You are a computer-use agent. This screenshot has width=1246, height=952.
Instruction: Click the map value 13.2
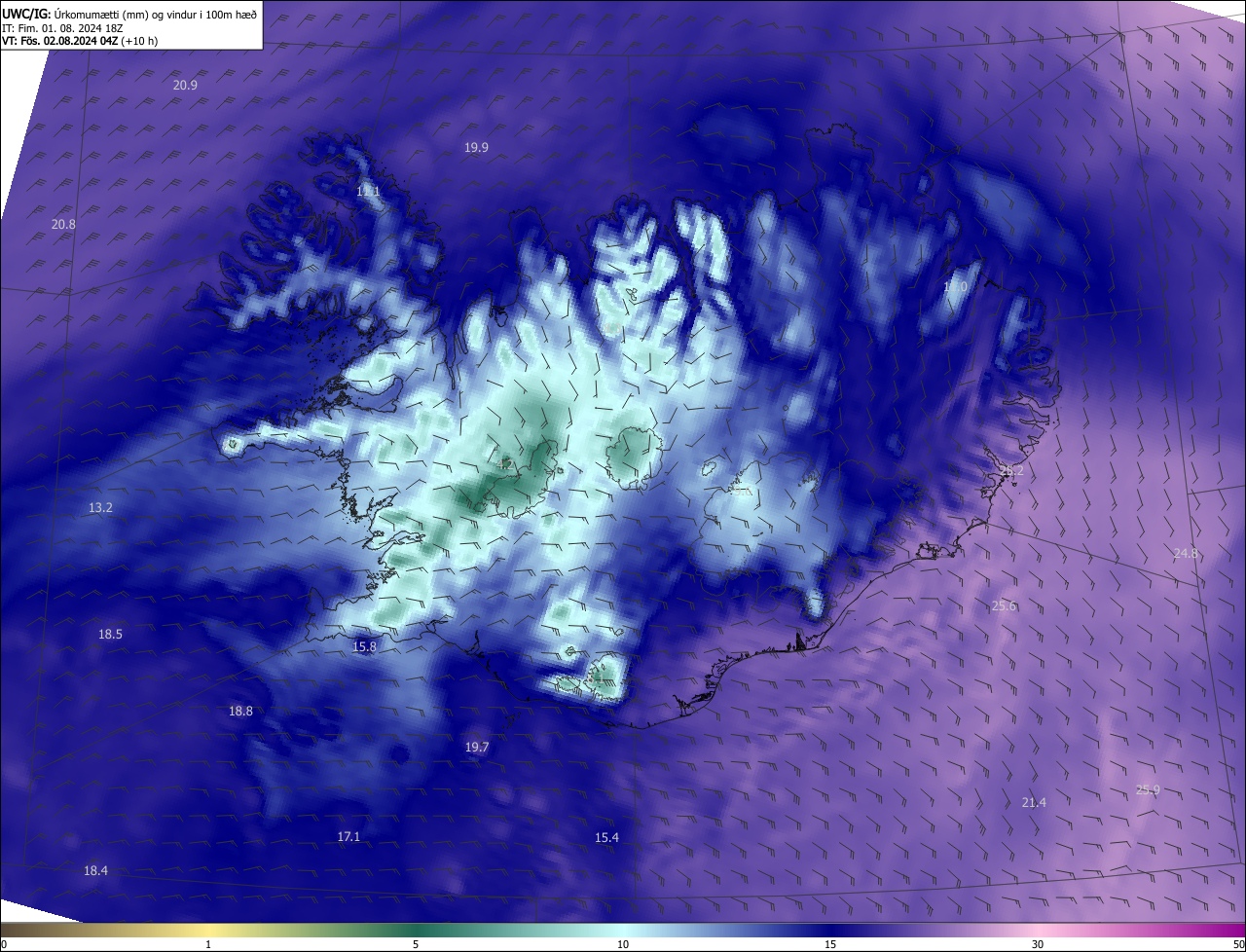click(100, 507)
